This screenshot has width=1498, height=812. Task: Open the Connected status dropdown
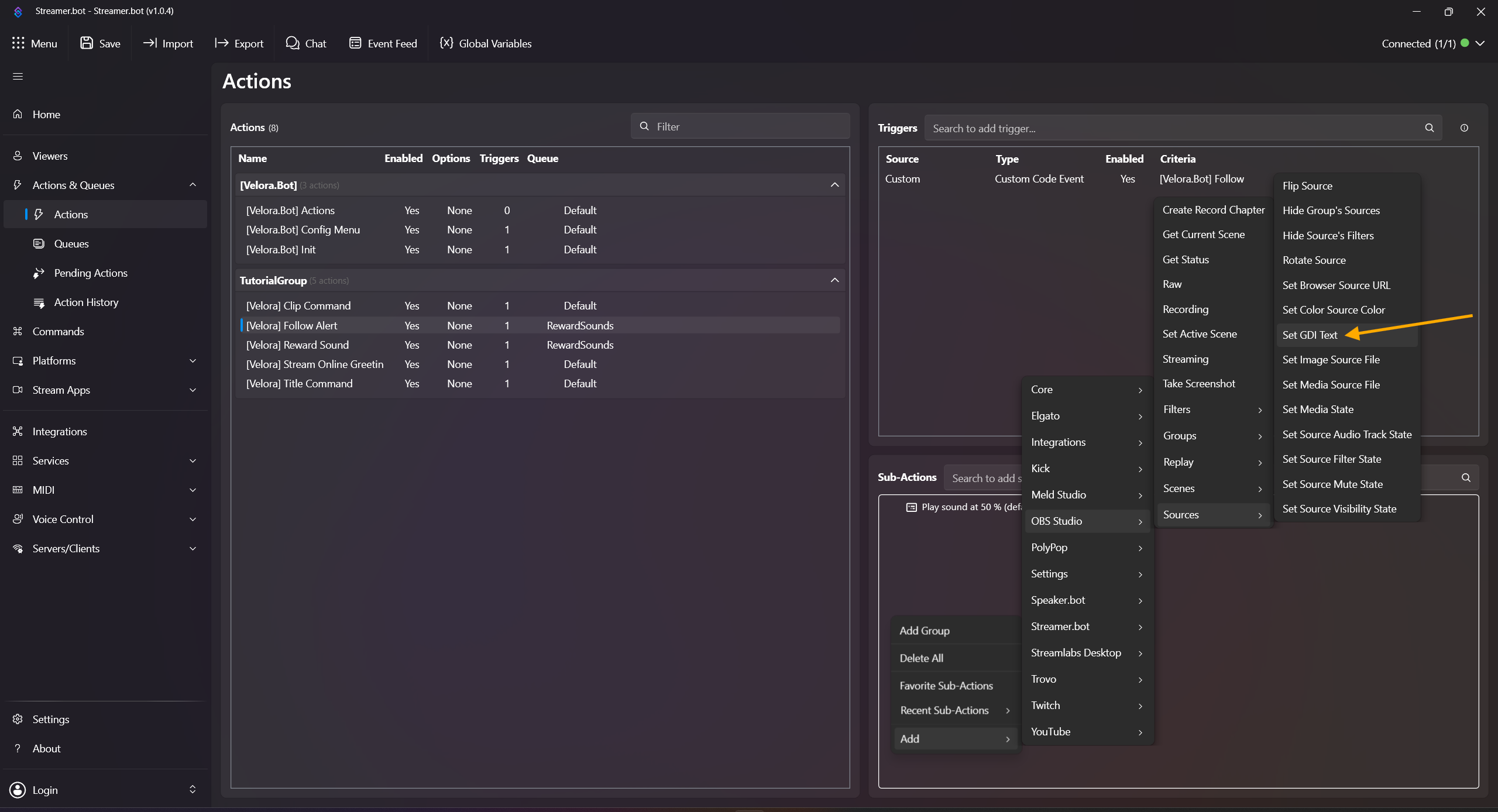point(1480,44)
